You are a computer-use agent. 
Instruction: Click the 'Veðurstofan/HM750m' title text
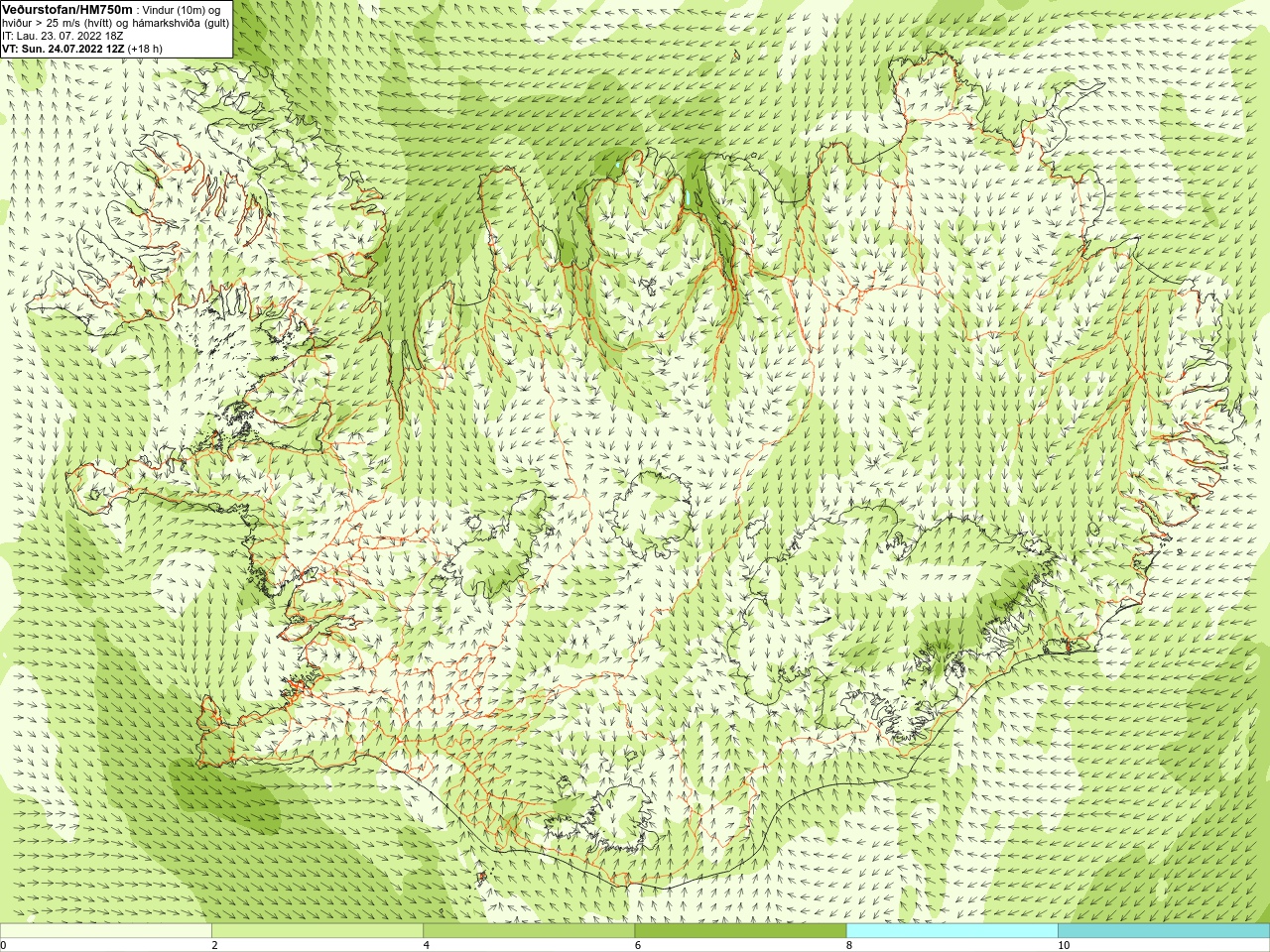(67, 9)
